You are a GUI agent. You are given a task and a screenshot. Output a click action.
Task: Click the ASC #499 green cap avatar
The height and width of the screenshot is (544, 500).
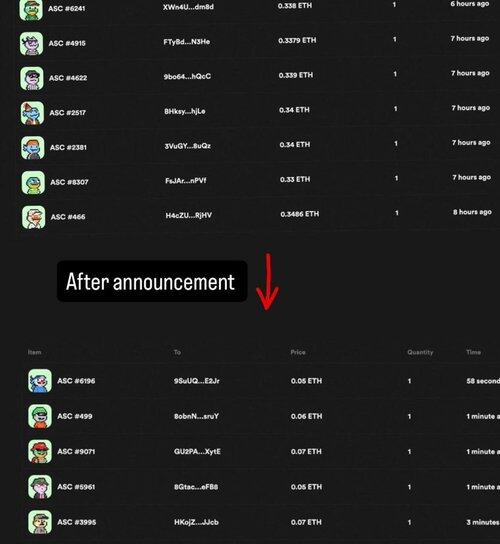click(40, 416)
